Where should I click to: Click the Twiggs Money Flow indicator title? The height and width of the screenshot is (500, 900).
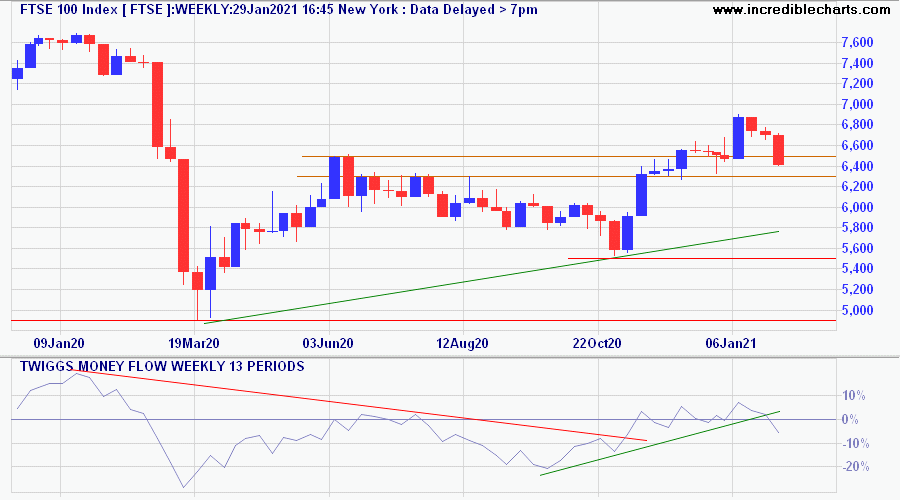162,366
